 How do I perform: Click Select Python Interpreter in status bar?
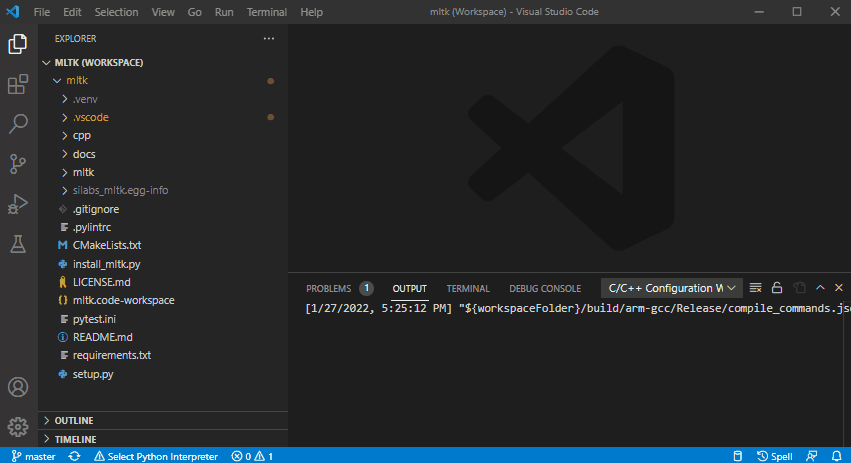(x=156, y=456)
